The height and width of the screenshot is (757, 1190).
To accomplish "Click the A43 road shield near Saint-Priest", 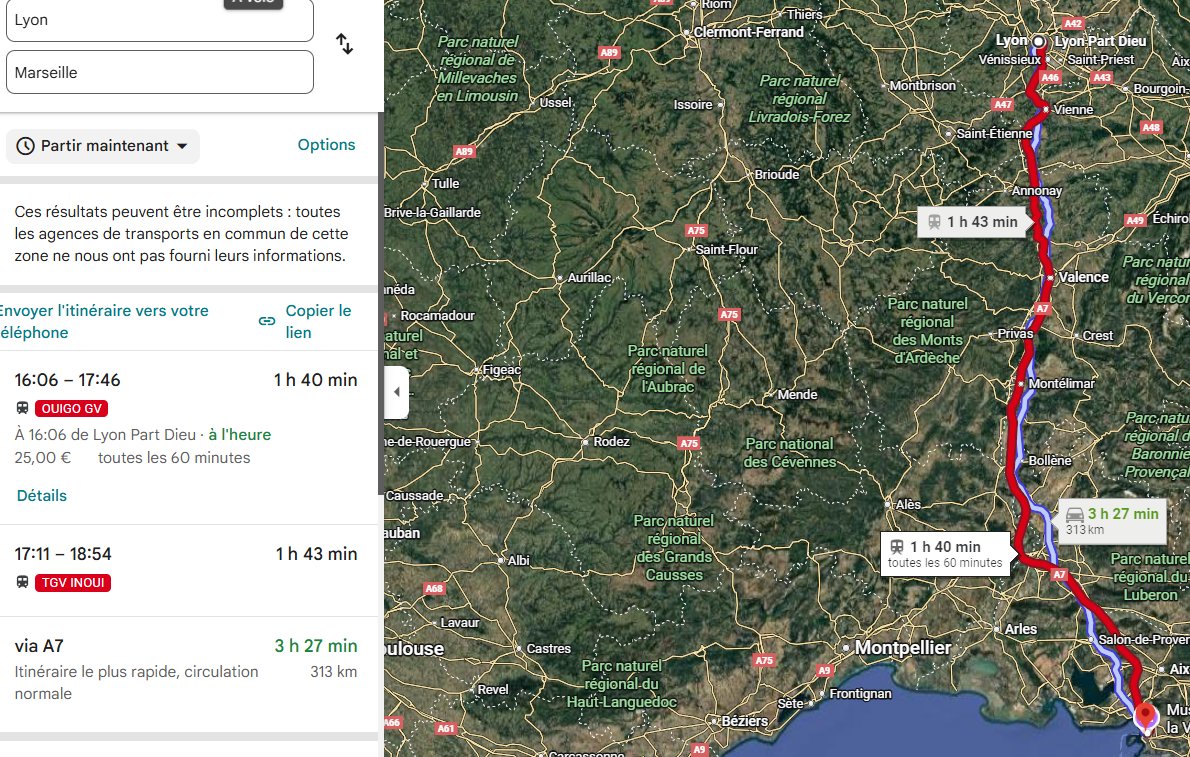I will pyautogui.click(x=1102, y=77).
